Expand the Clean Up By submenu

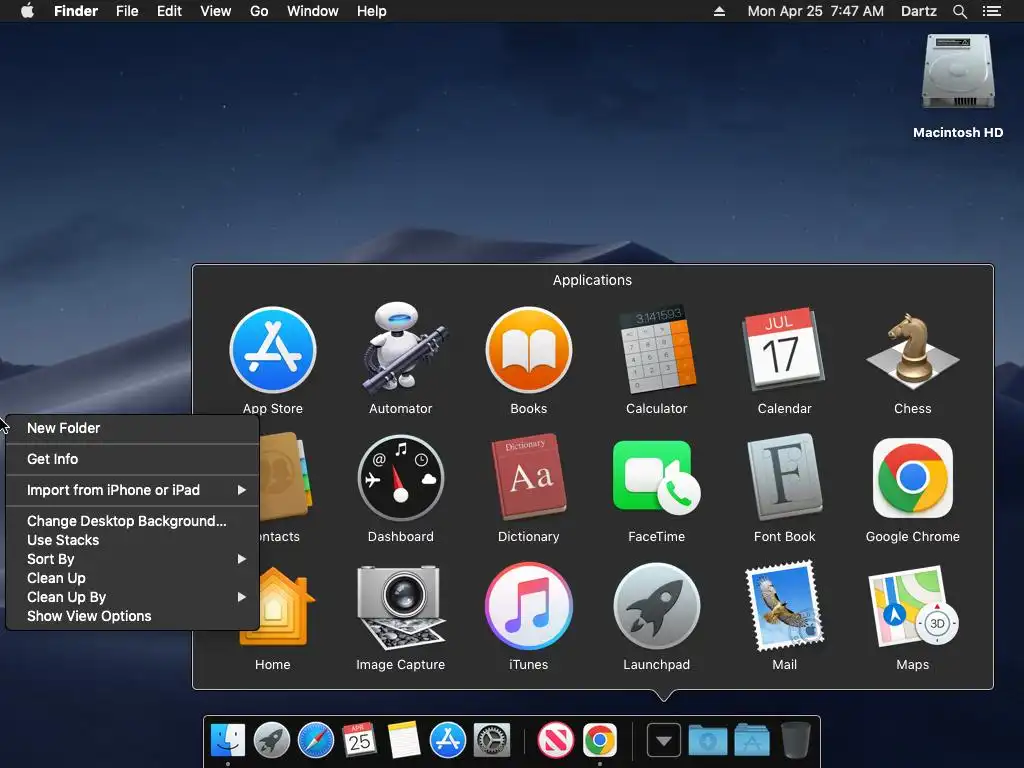(133, 597)
